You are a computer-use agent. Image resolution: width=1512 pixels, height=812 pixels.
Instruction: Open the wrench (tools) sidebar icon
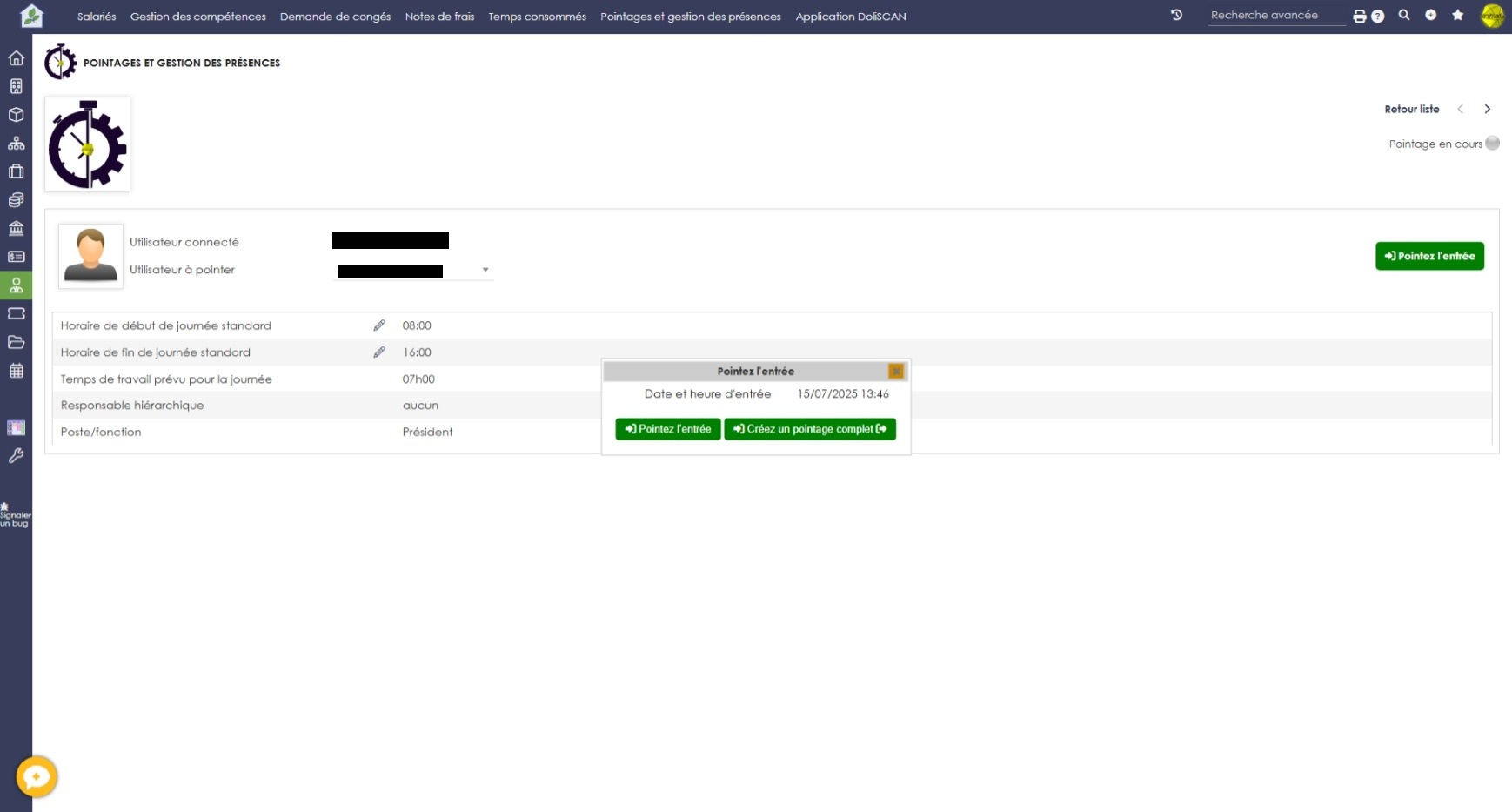(16, 455)
